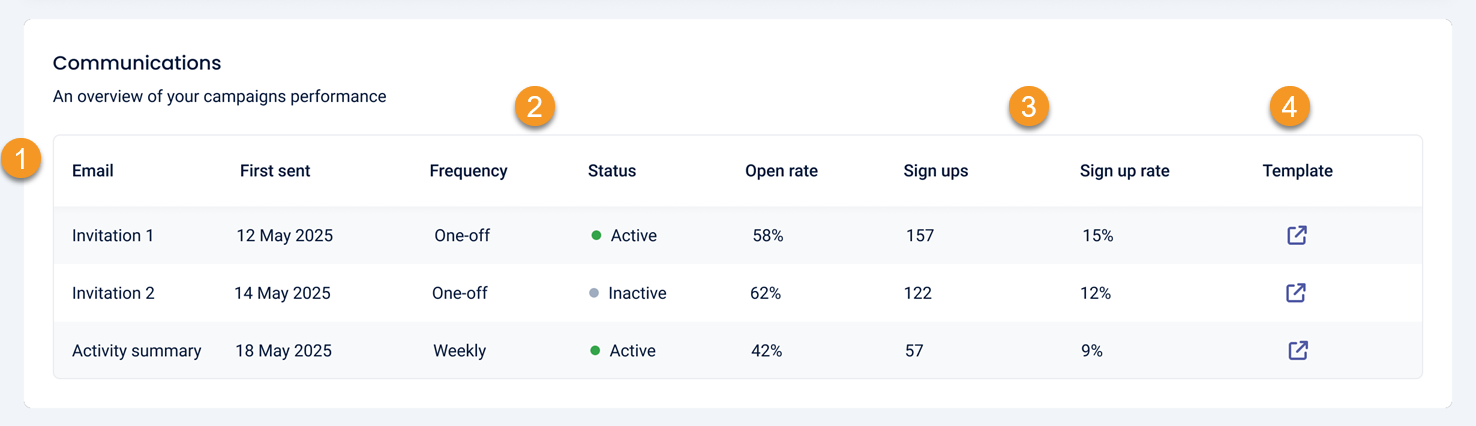1476x426 pixels.
Task: Click the green status dot for Activity summary
Action: tap(595, 351)
